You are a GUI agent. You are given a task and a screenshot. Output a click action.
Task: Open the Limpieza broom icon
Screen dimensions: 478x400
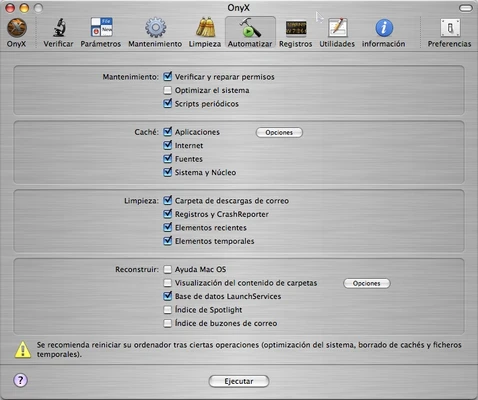coord(205,27)
